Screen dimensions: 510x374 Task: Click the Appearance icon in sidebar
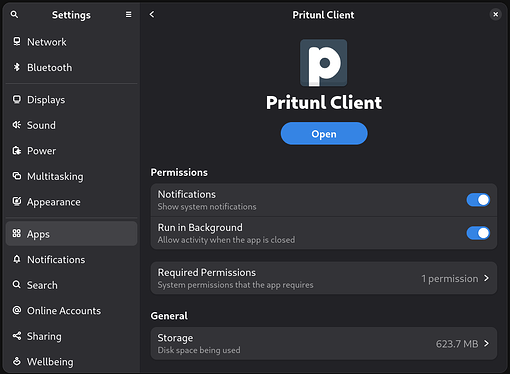click(17, 201)
